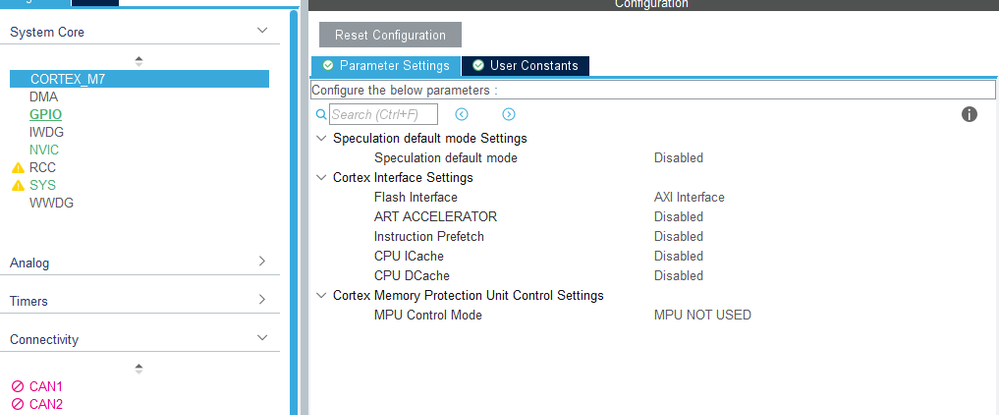
Task: Expand the Analog category
Action: coord(262,262)
